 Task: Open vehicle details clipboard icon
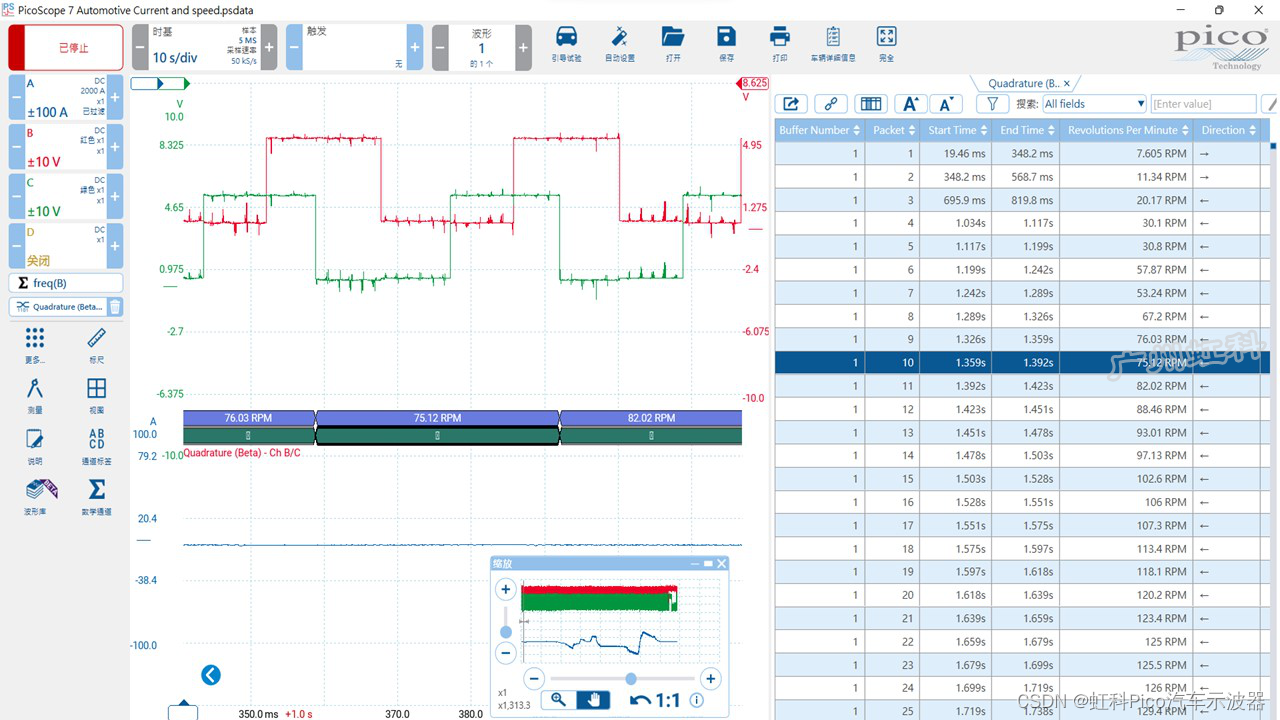[832, 37]
